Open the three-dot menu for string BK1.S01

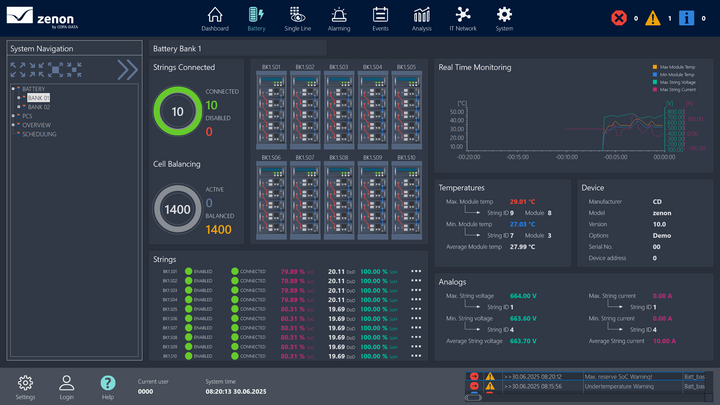(x=416, y=271)
